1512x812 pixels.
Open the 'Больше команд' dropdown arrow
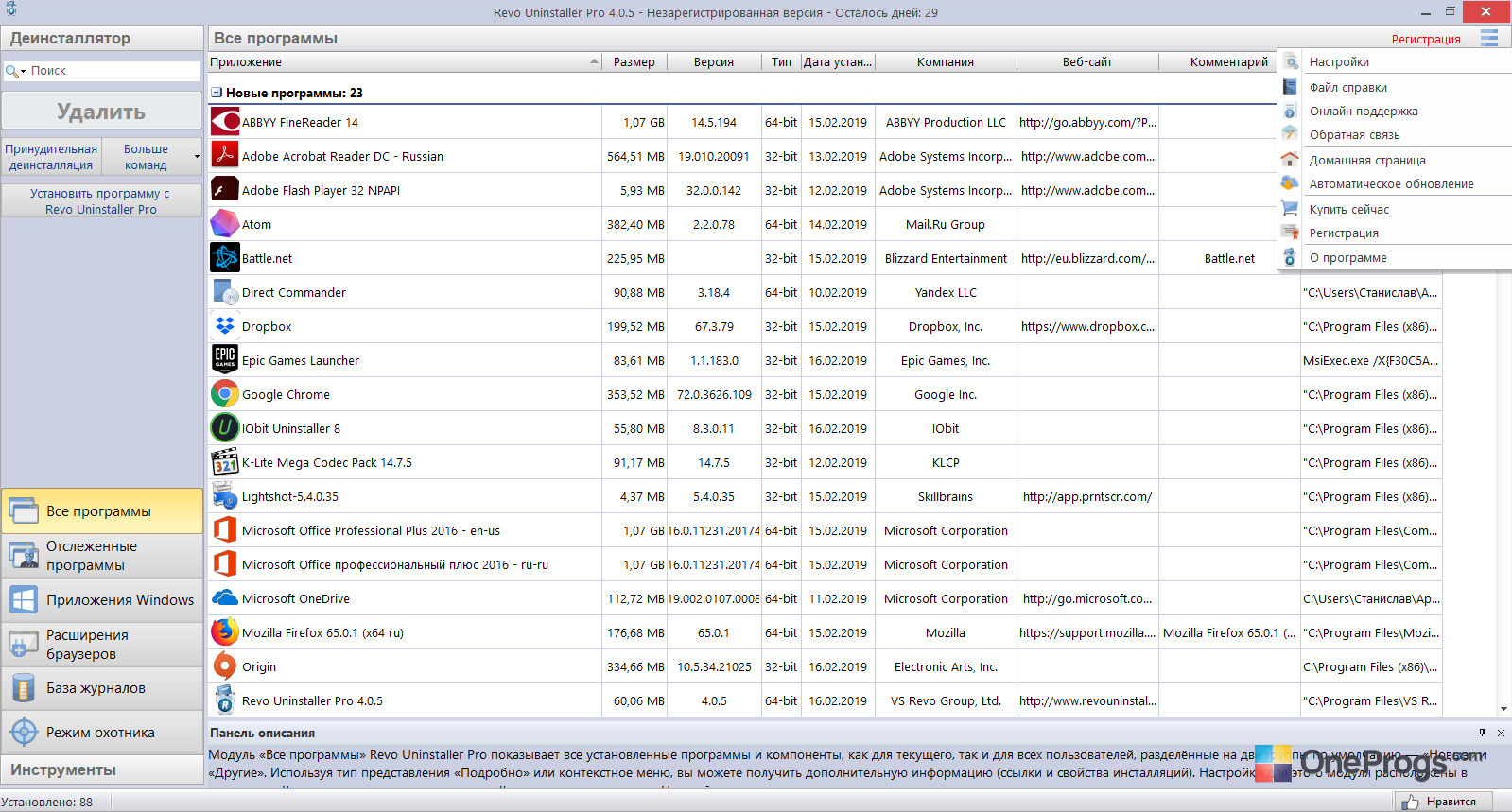[197, 157]
